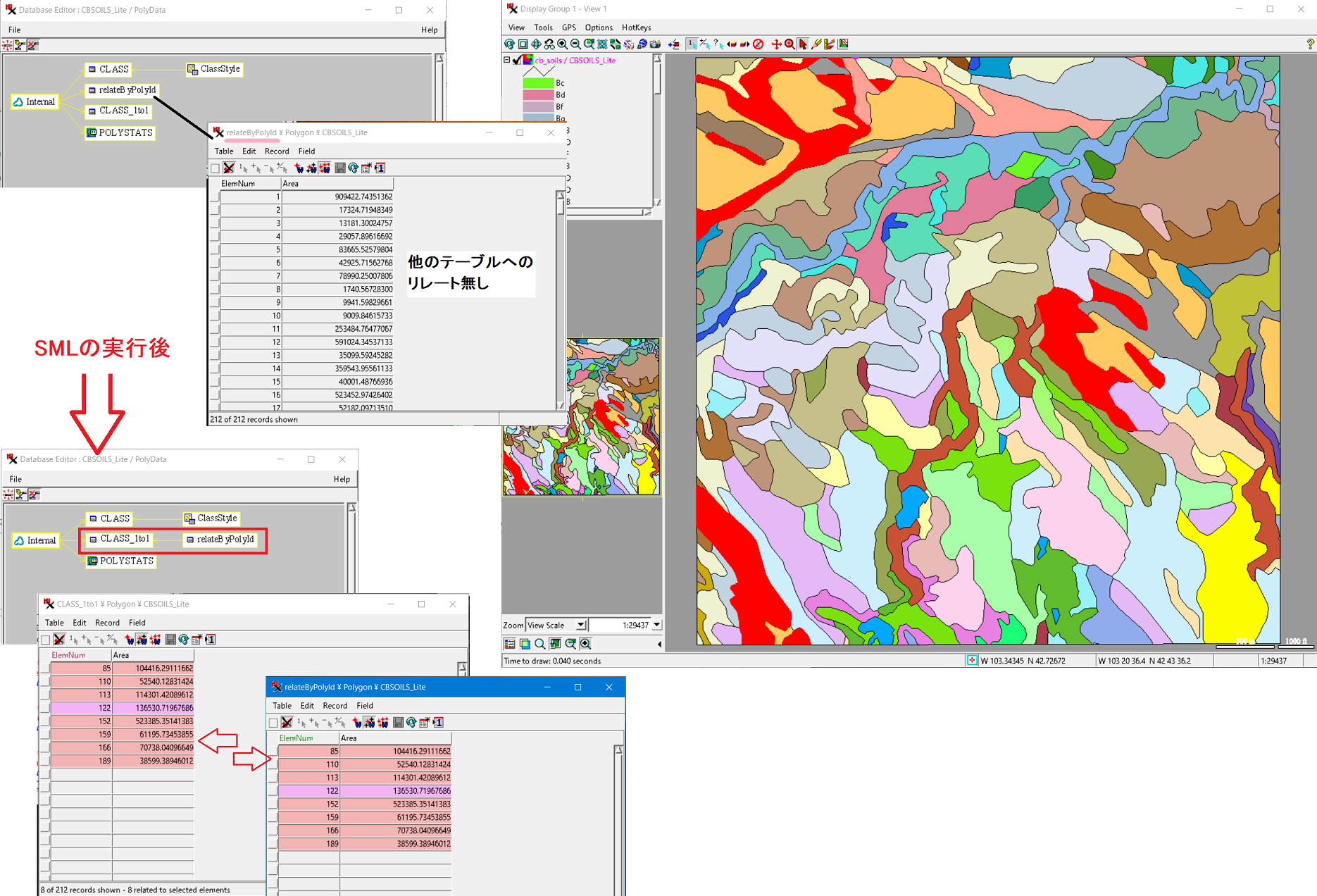Select the red arrow pointer tool
This screenshot has height=896, width=1317.
coord(803,44)
